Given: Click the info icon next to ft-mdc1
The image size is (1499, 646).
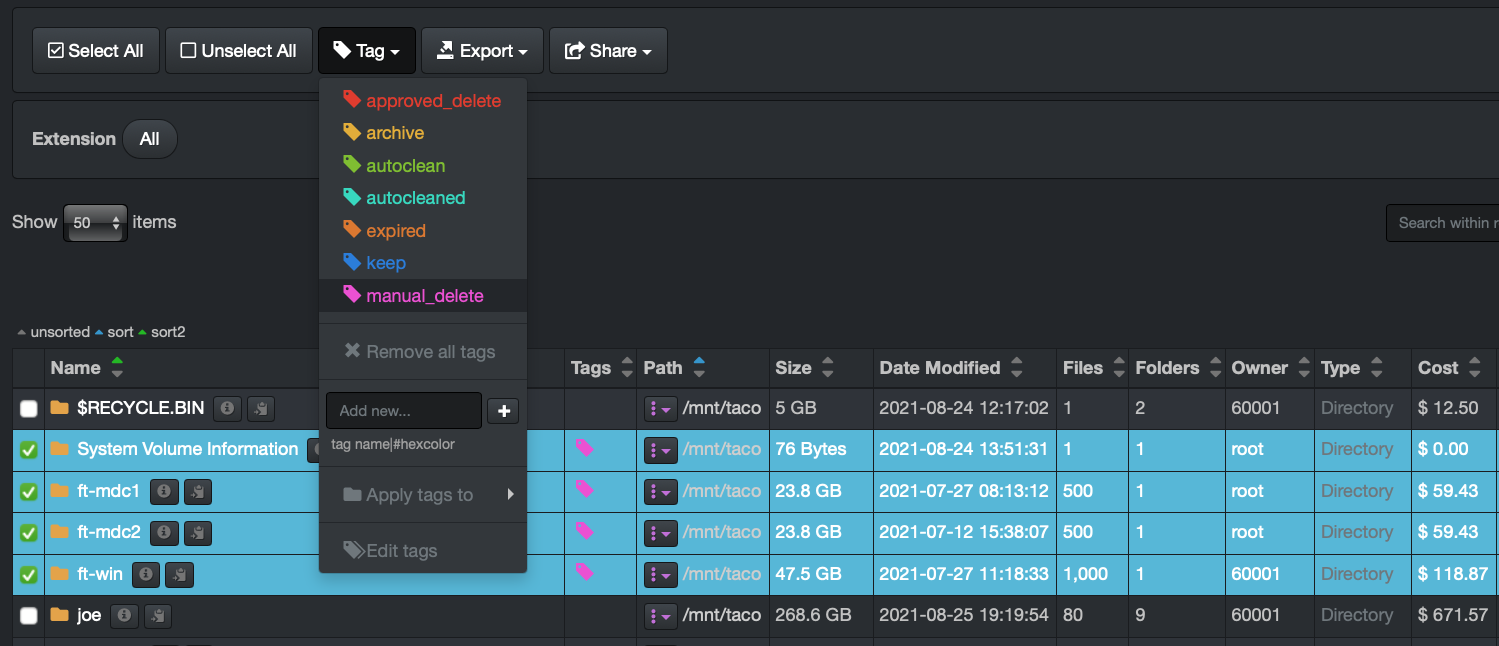Looking at the screenshot, I should click(164, 491).
